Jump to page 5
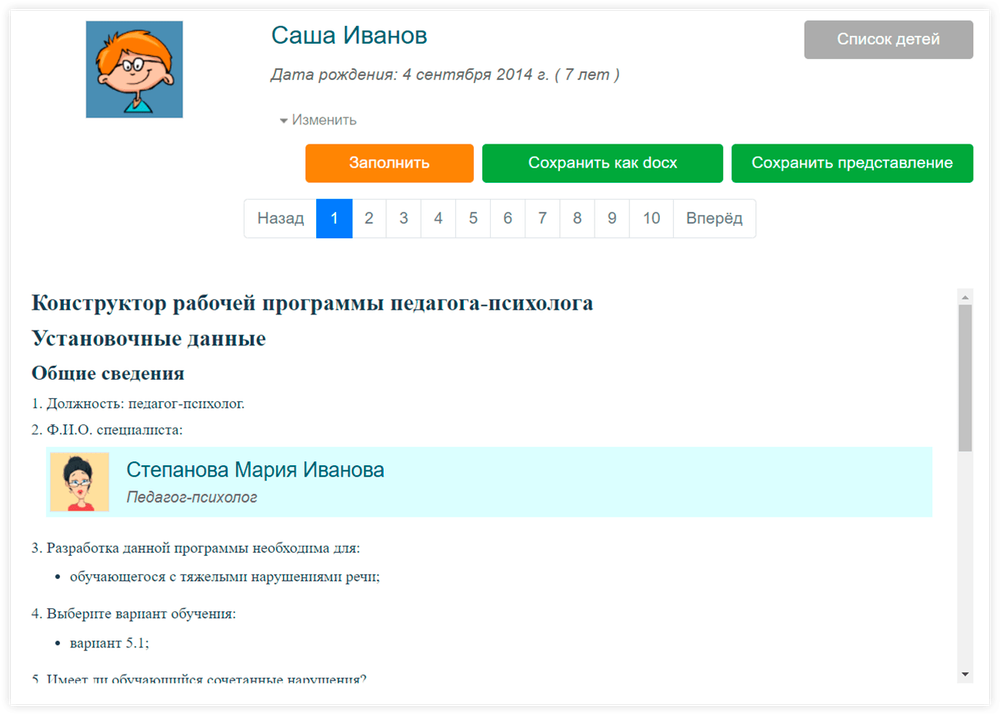 pos(473,218)
